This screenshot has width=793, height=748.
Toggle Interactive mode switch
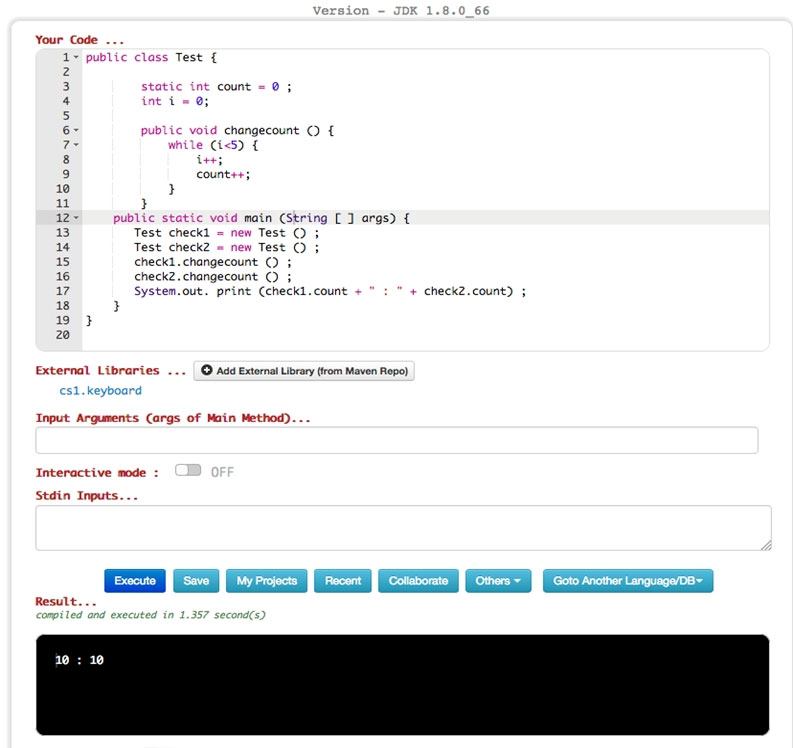188,471
